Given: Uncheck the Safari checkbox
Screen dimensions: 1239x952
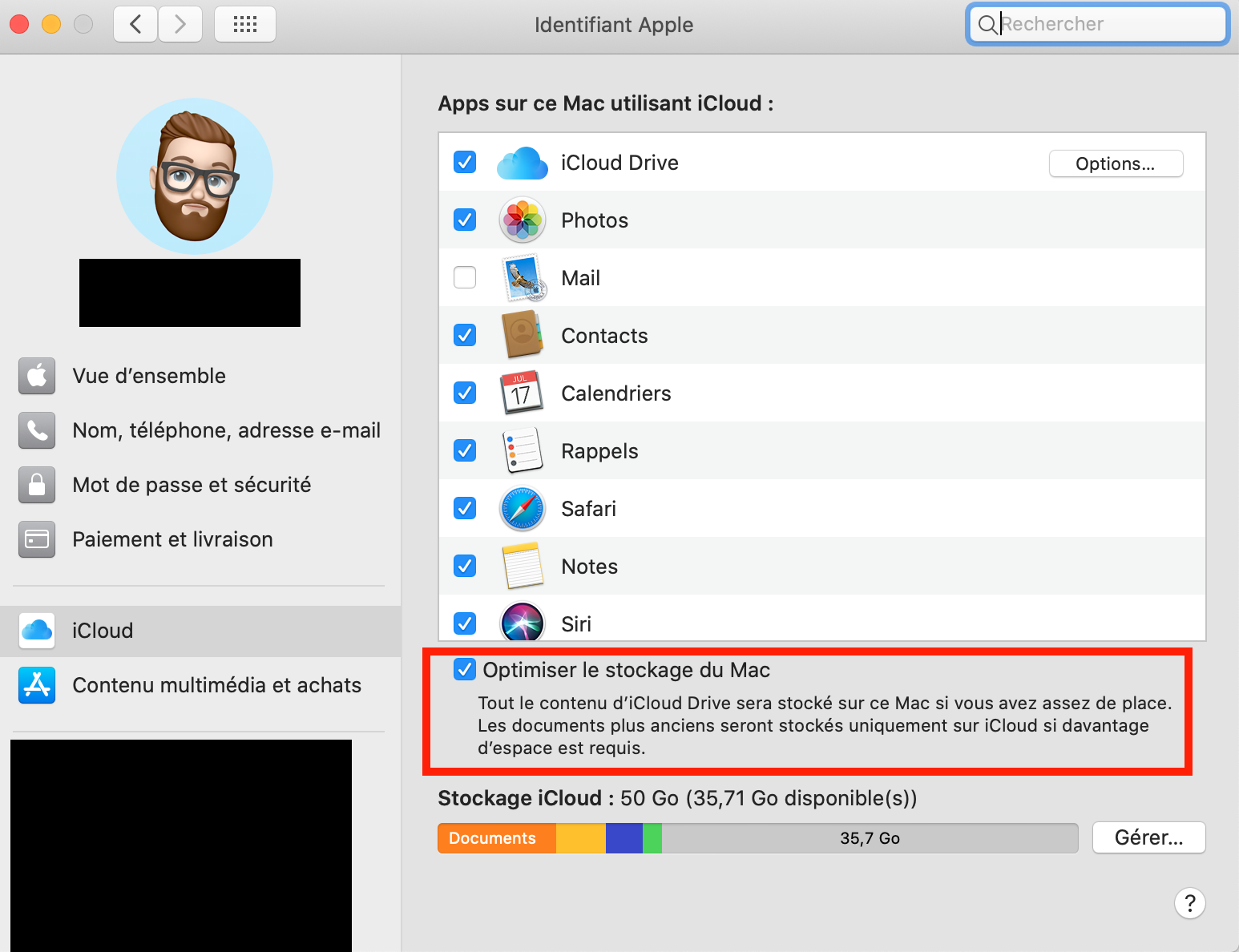Looking at the screenshot, I should tap(465, 508).
